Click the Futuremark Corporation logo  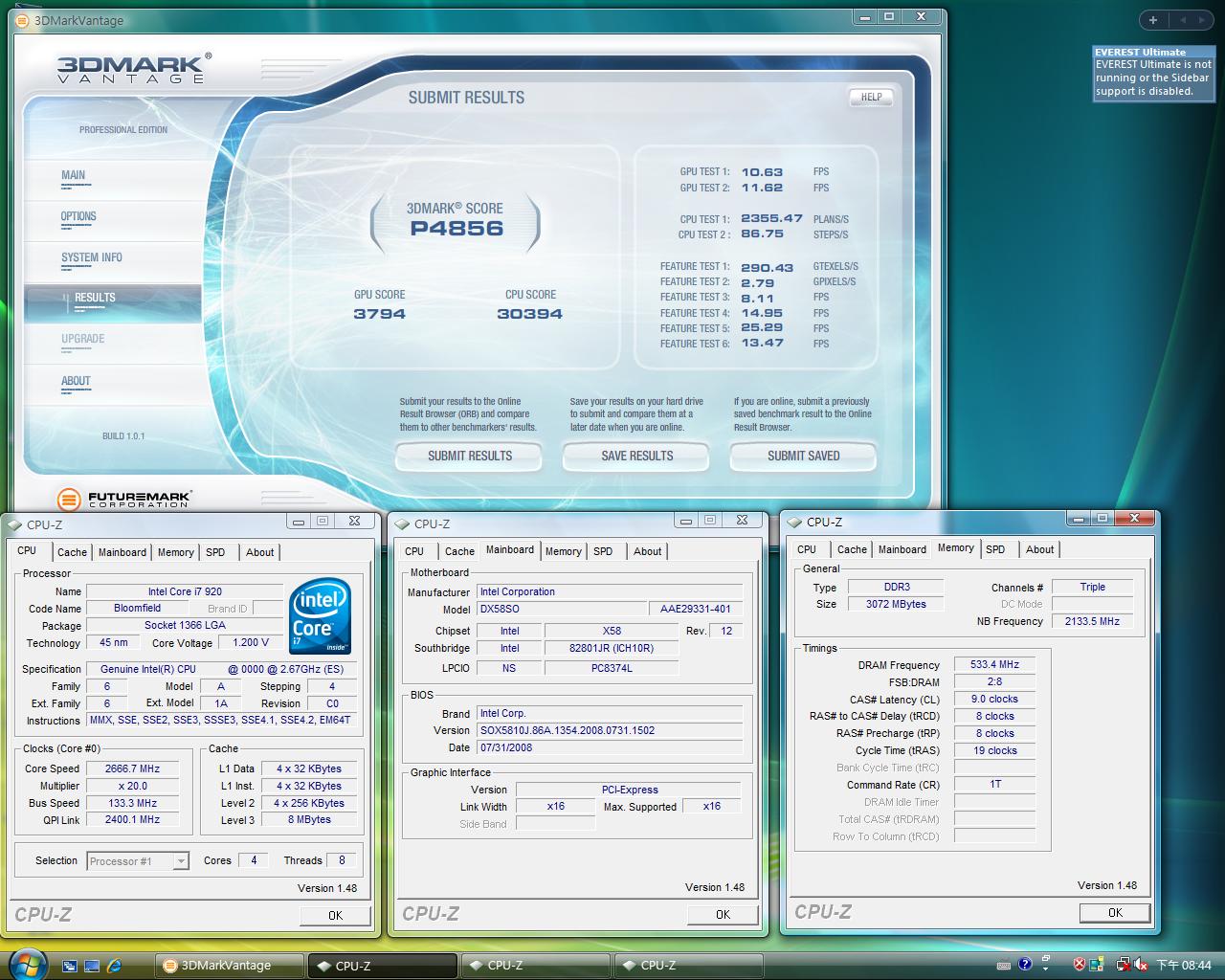[124, 498]
